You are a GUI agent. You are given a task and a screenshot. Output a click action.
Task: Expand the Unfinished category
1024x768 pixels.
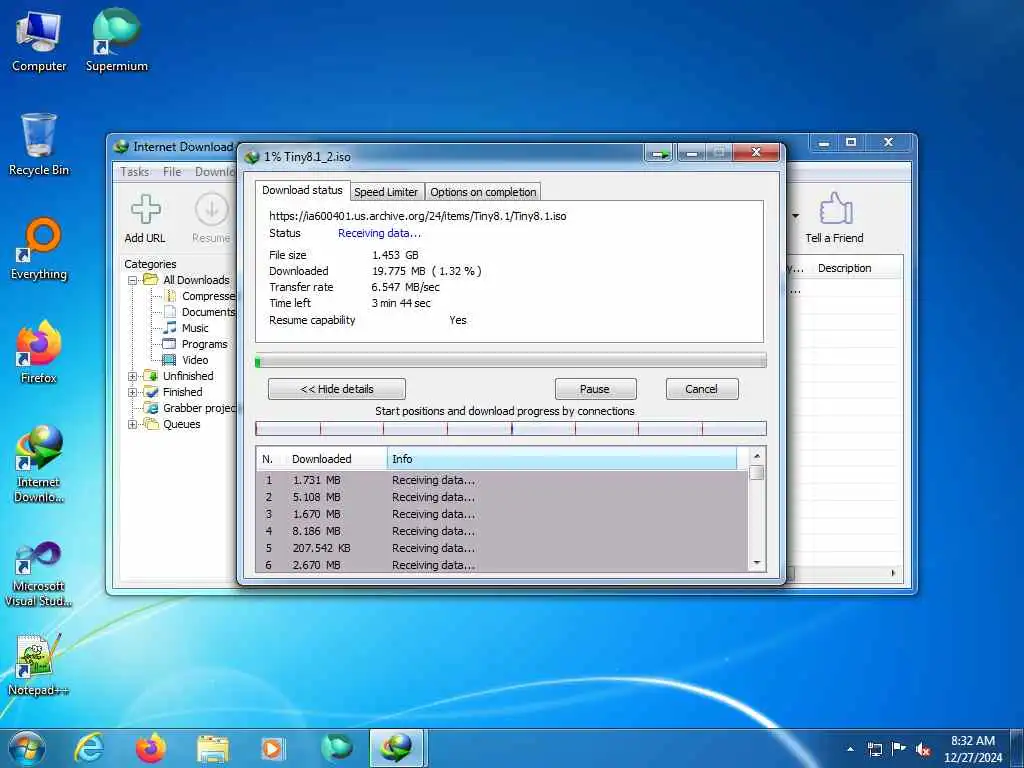pyautogui.click(x=133, y=376)
